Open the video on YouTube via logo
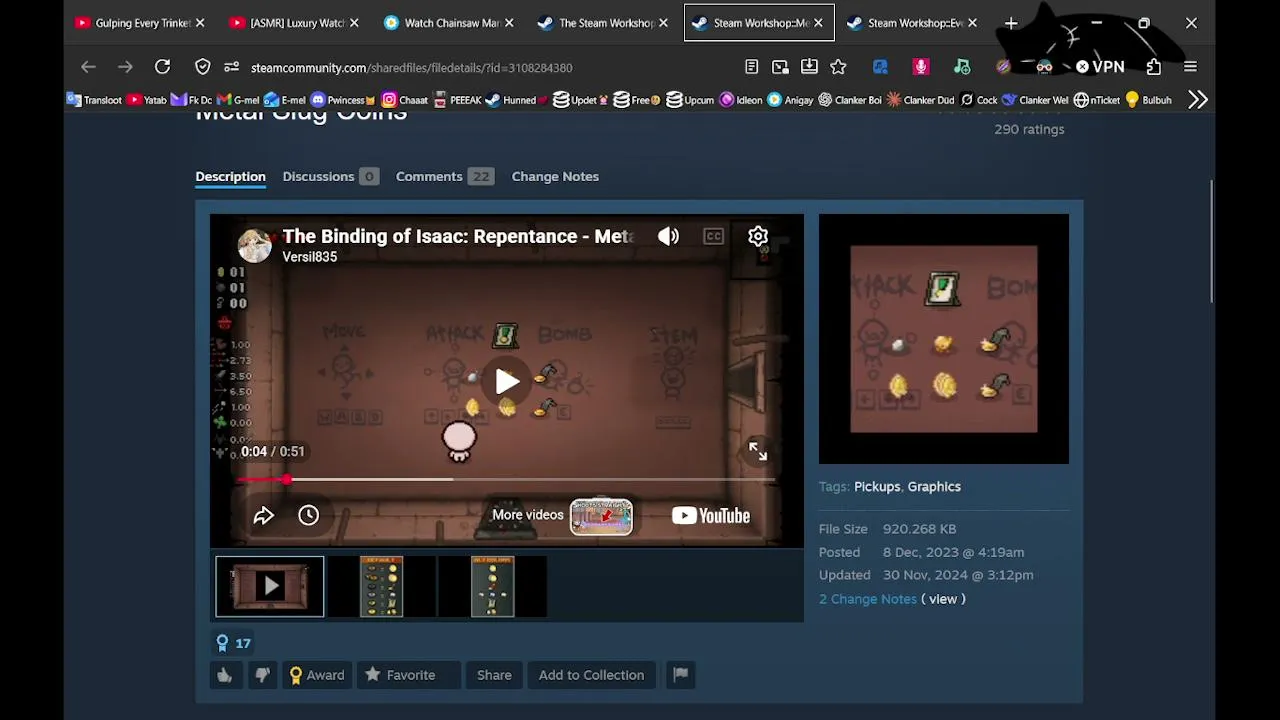This screenshot has height=720, width=1280. (x=711, y=516)
